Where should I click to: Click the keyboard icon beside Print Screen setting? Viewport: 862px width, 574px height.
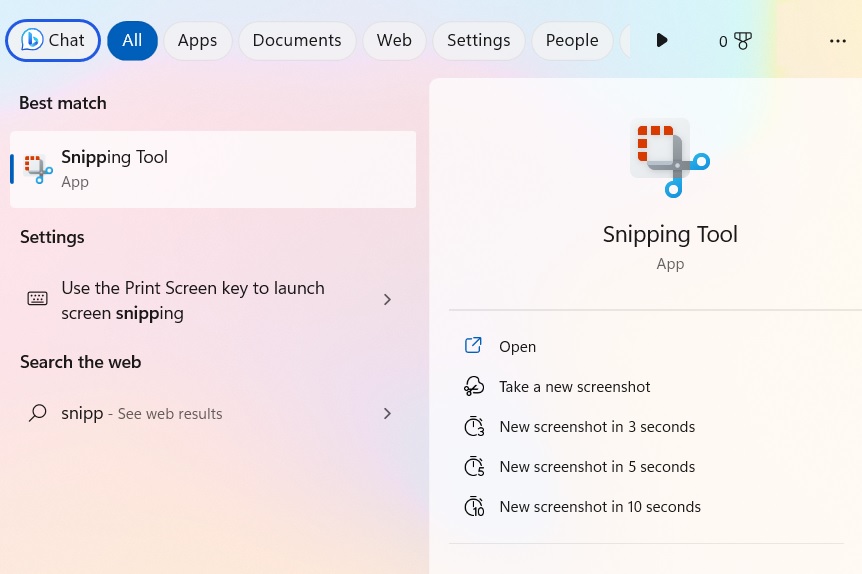(x=37, y=299)
